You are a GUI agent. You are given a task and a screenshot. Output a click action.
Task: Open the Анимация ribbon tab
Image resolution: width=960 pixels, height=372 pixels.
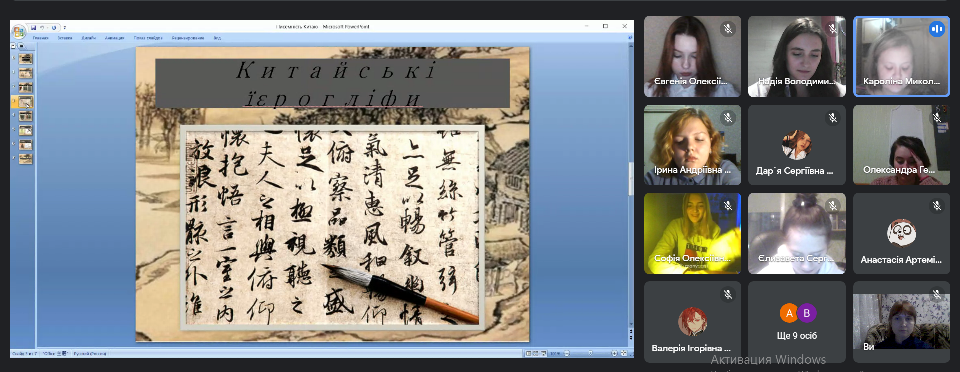114,38
